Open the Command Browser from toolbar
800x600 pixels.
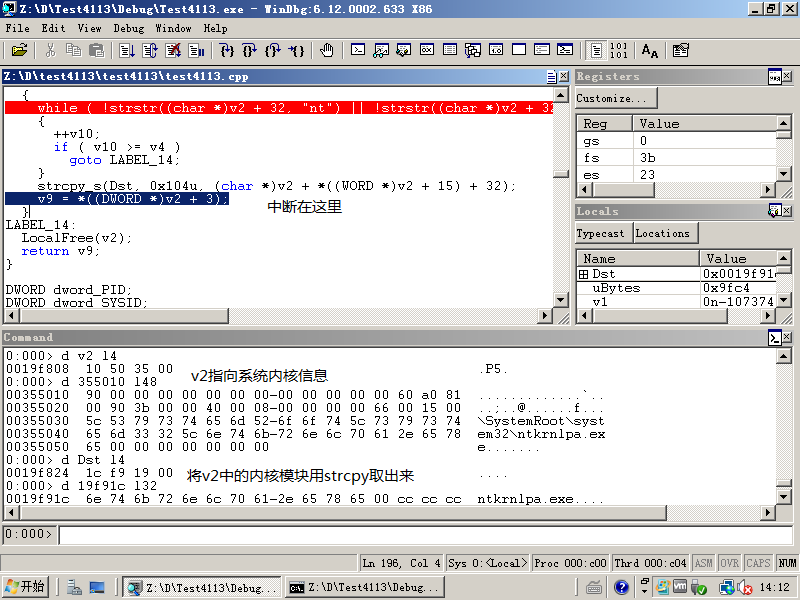pos(565,50)
